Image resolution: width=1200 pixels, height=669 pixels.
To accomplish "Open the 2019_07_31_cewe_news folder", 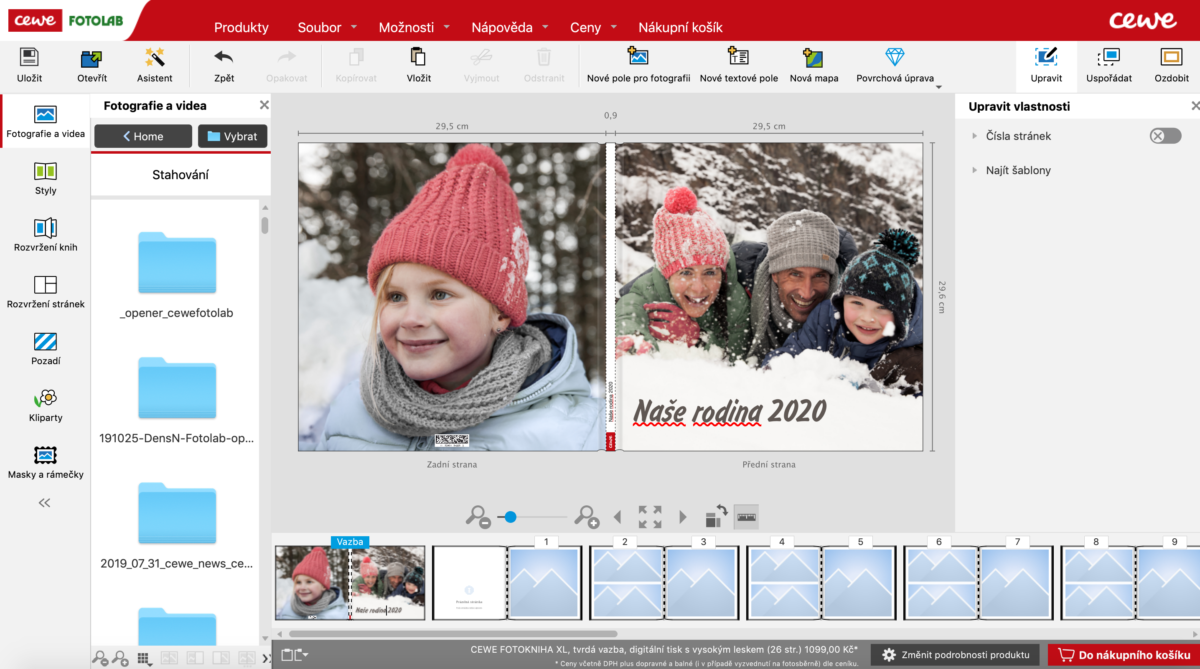I will pos(177,526).
